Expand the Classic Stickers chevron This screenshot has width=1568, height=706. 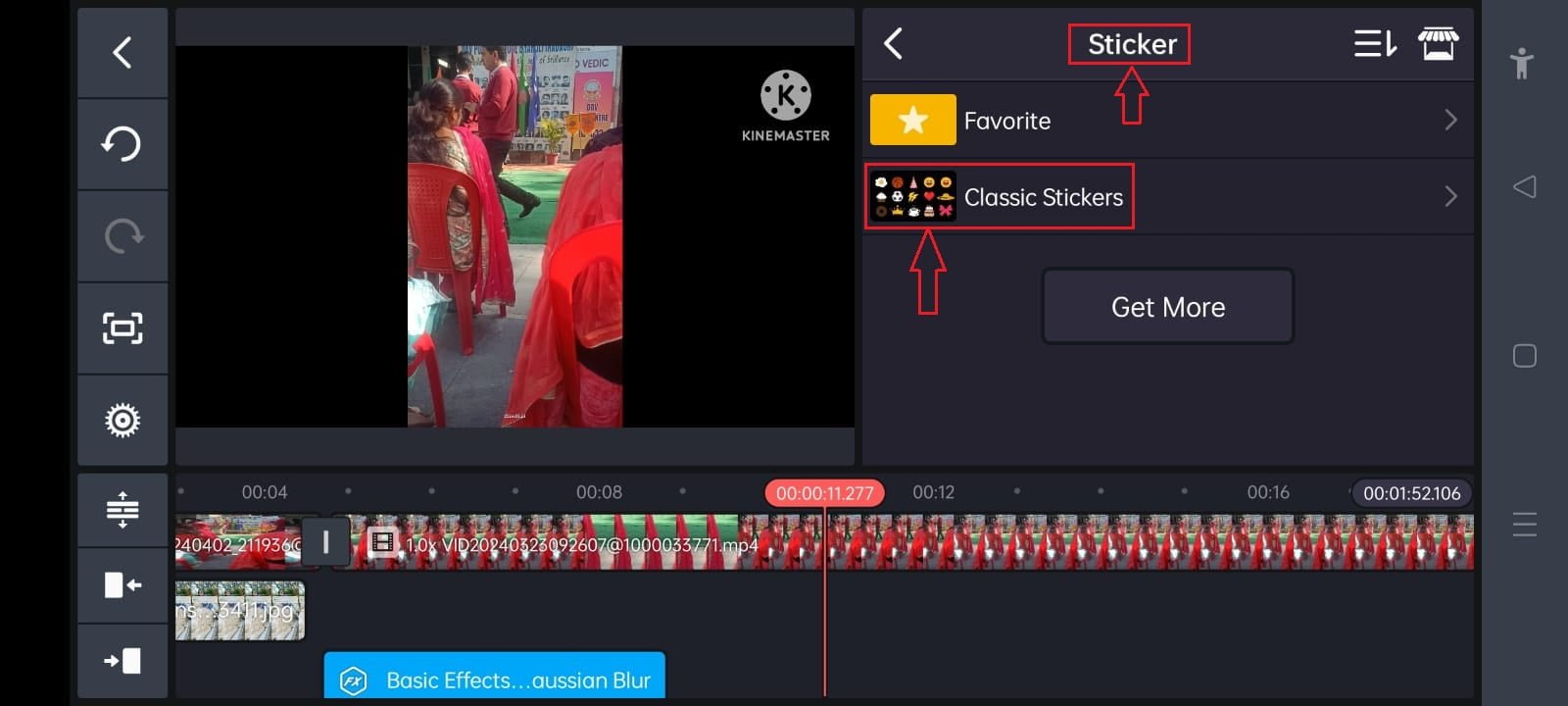pyautogui.click(x=1450, y=197)
